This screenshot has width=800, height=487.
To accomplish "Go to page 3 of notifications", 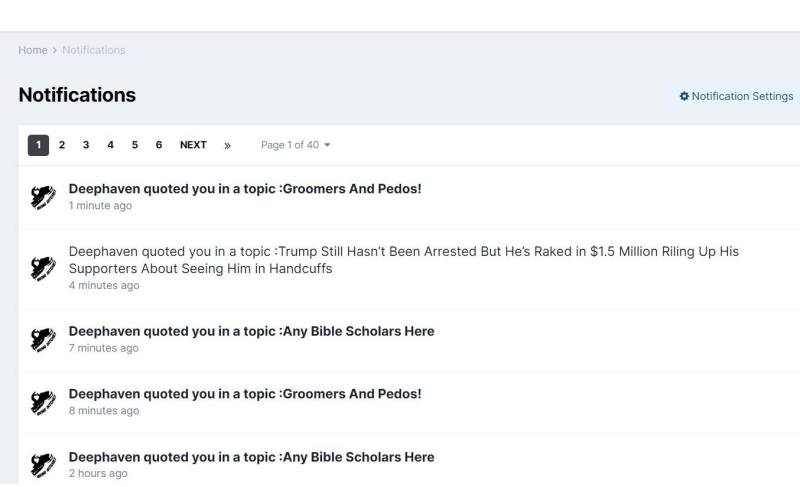I will point(86,145).
